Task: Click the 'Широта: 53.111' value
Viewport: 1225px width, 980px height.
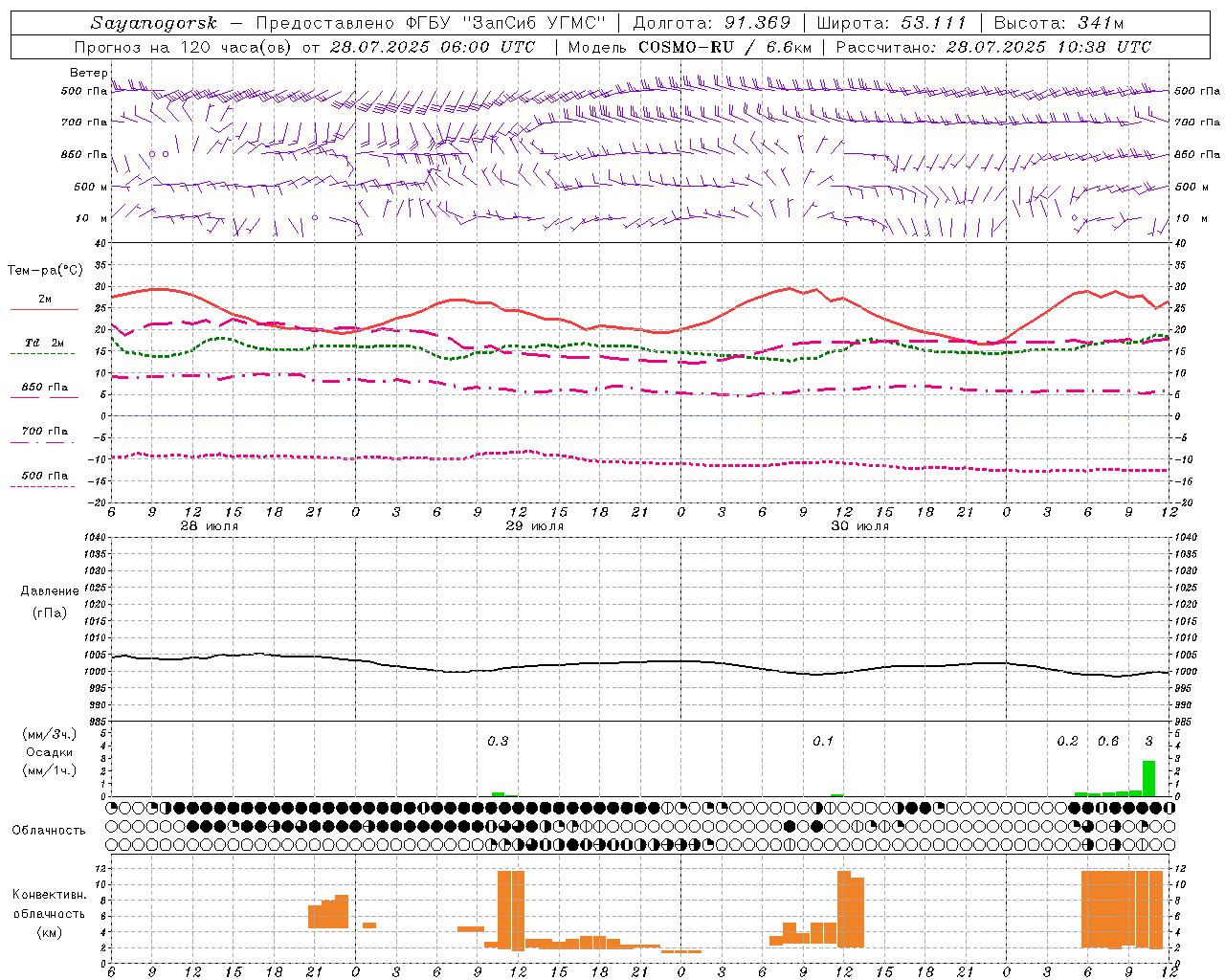Action: click(892, 23)
